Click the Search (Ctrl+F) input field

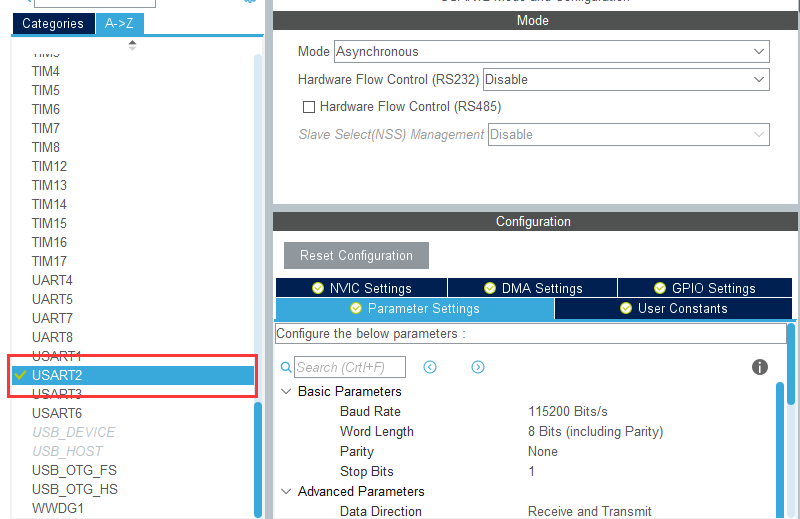click(x=350, y=368)
